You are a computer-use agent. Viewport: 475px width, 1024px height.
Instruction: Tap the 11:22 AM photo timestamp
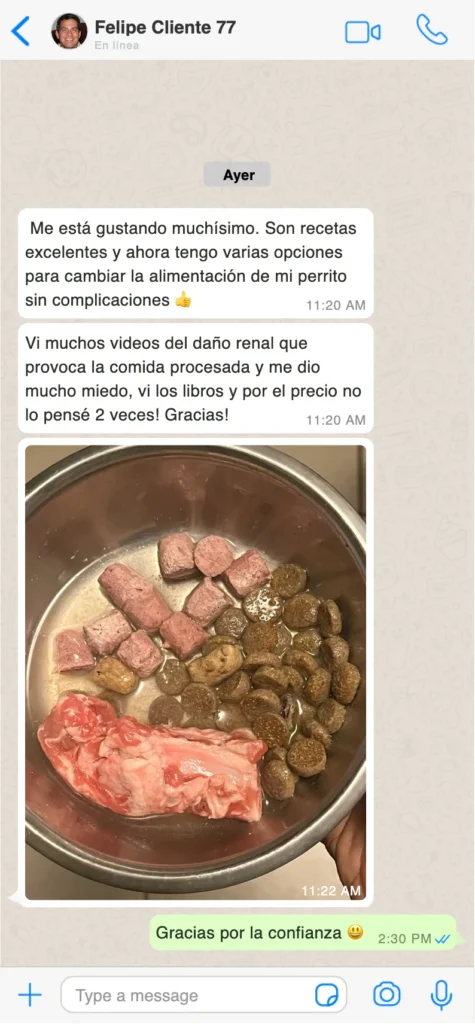point(331,890)
